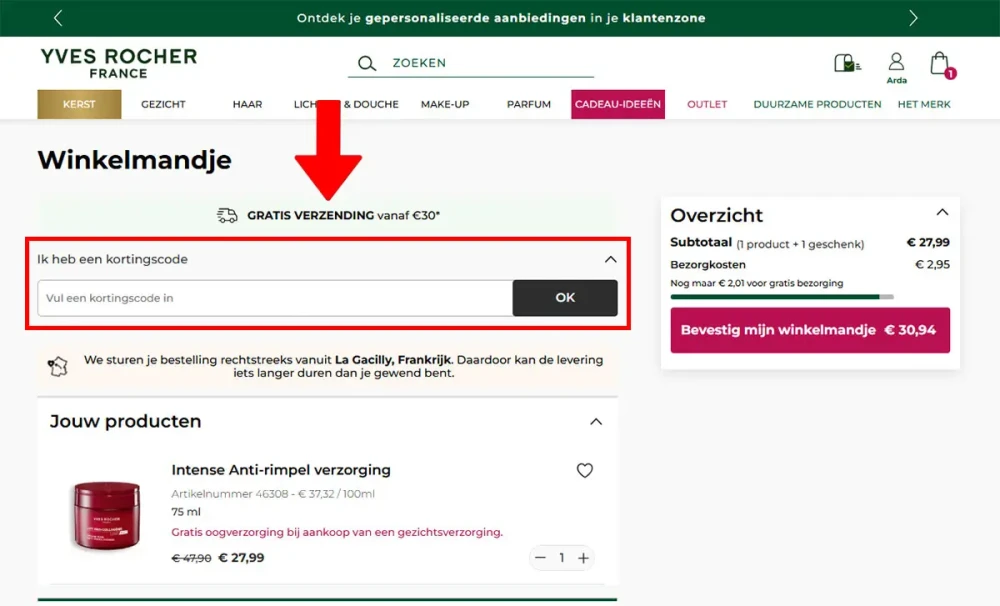
Task: Add product to wishlist with heart icon
Action: click(585, 470)
